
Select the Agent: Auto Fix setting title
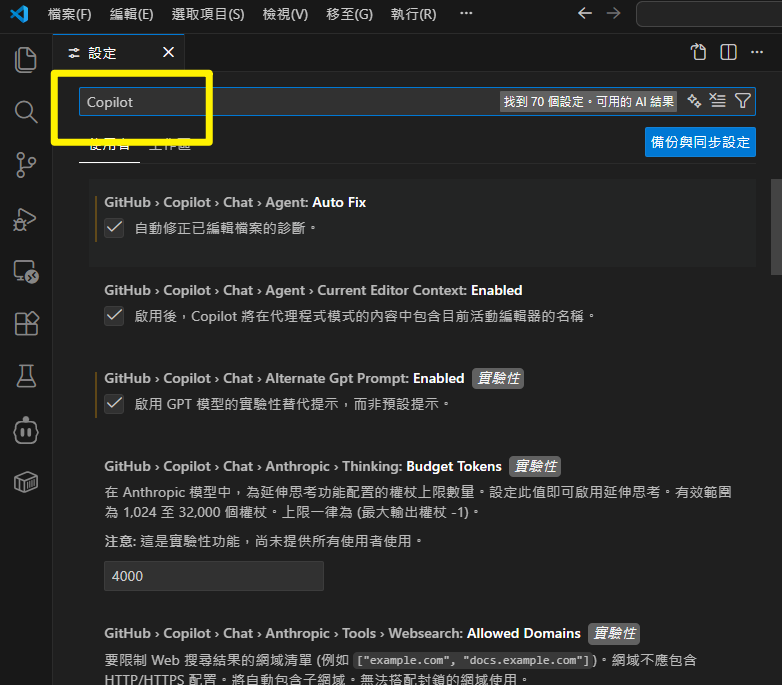pos(235,202)
